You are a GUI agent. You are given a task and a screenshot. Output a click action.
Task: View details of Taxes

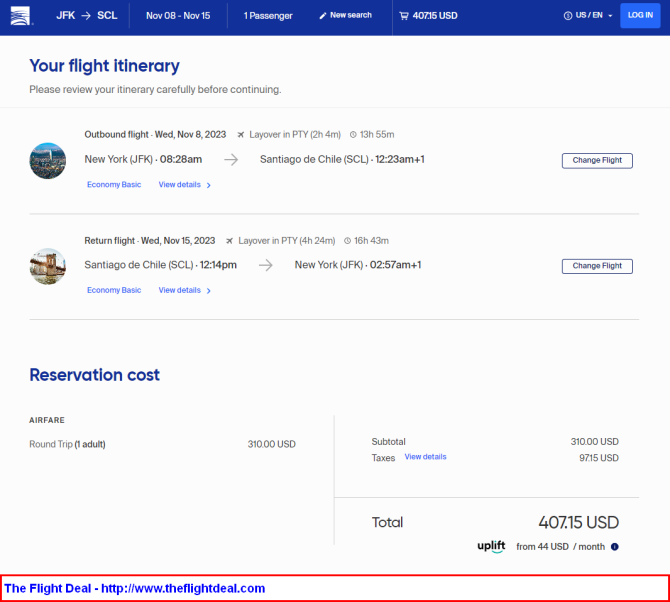point(425,457)
